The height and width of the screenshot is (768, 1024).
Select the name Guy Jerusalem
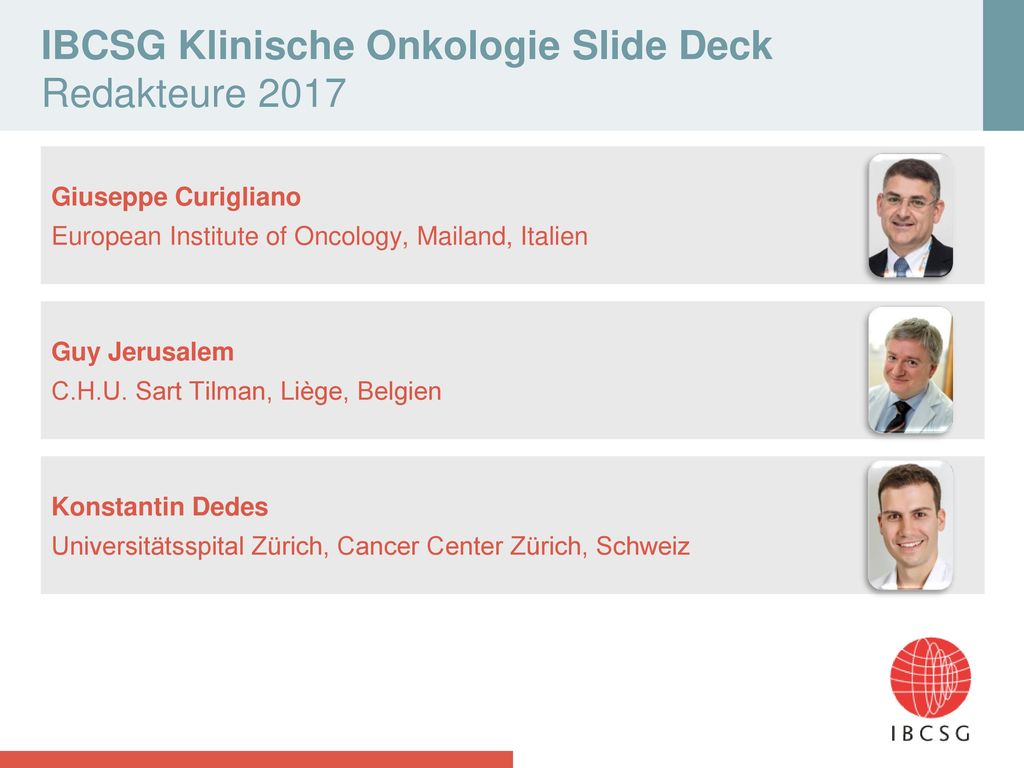tap(142, 352)
